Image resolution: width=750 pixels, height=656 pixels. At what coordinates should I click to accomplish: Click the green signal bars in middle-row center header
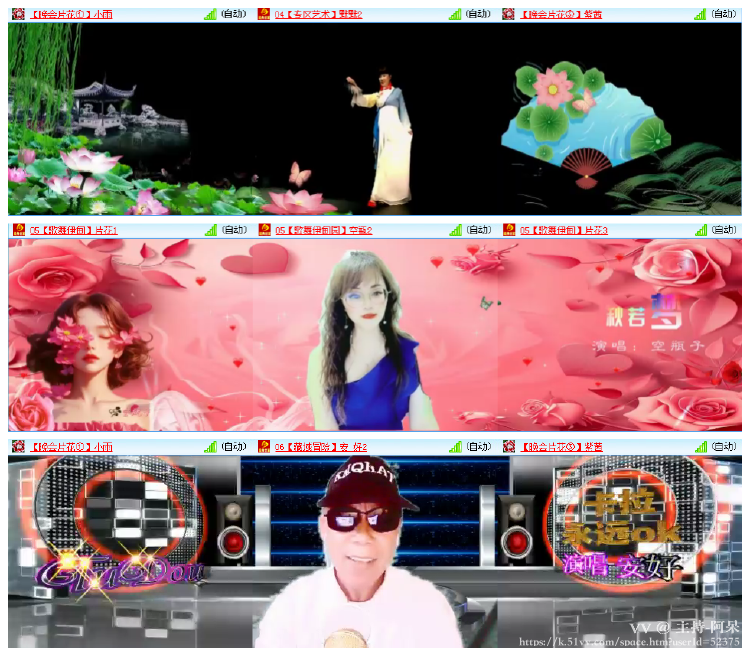tap(456, 230)
